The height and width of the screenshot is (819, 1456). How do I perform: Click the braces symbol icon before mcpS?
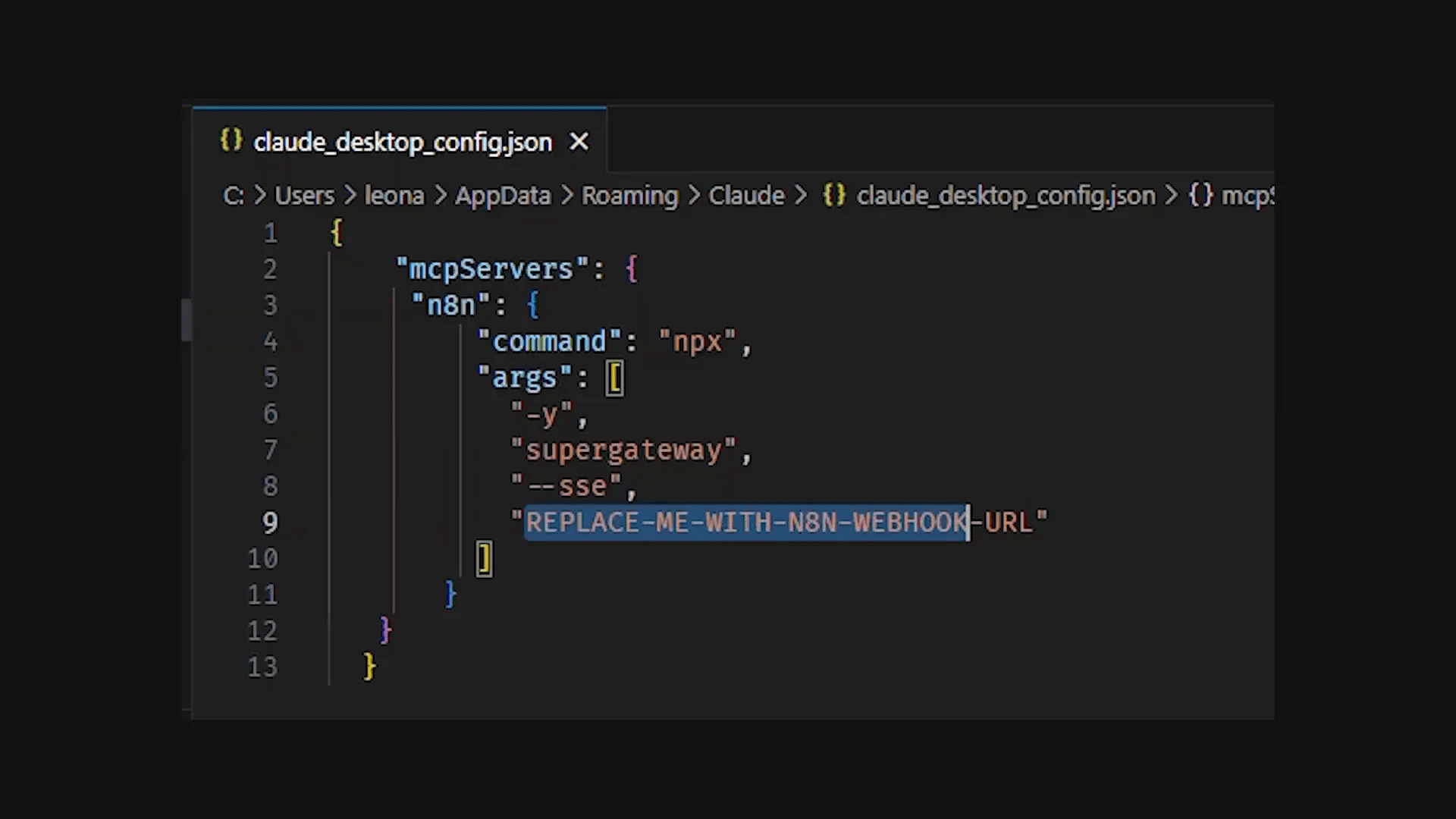click(1201, 195)
